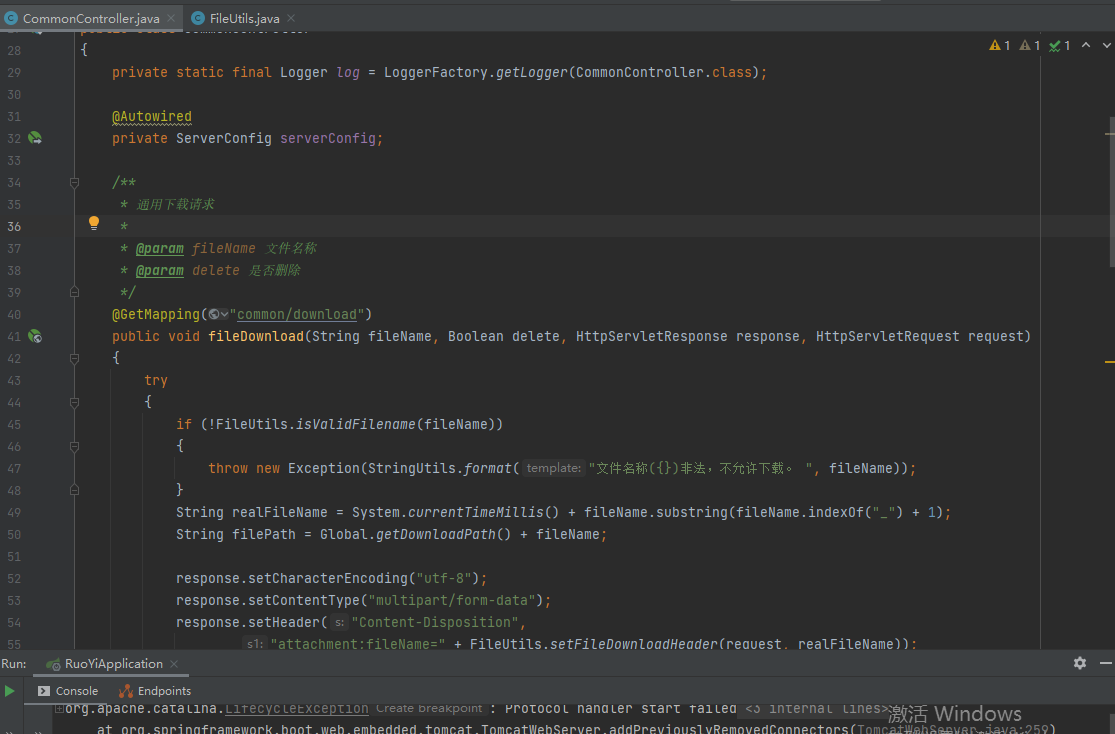Click the serverConfig field name
1115x734 pixels.
point(328,139)
